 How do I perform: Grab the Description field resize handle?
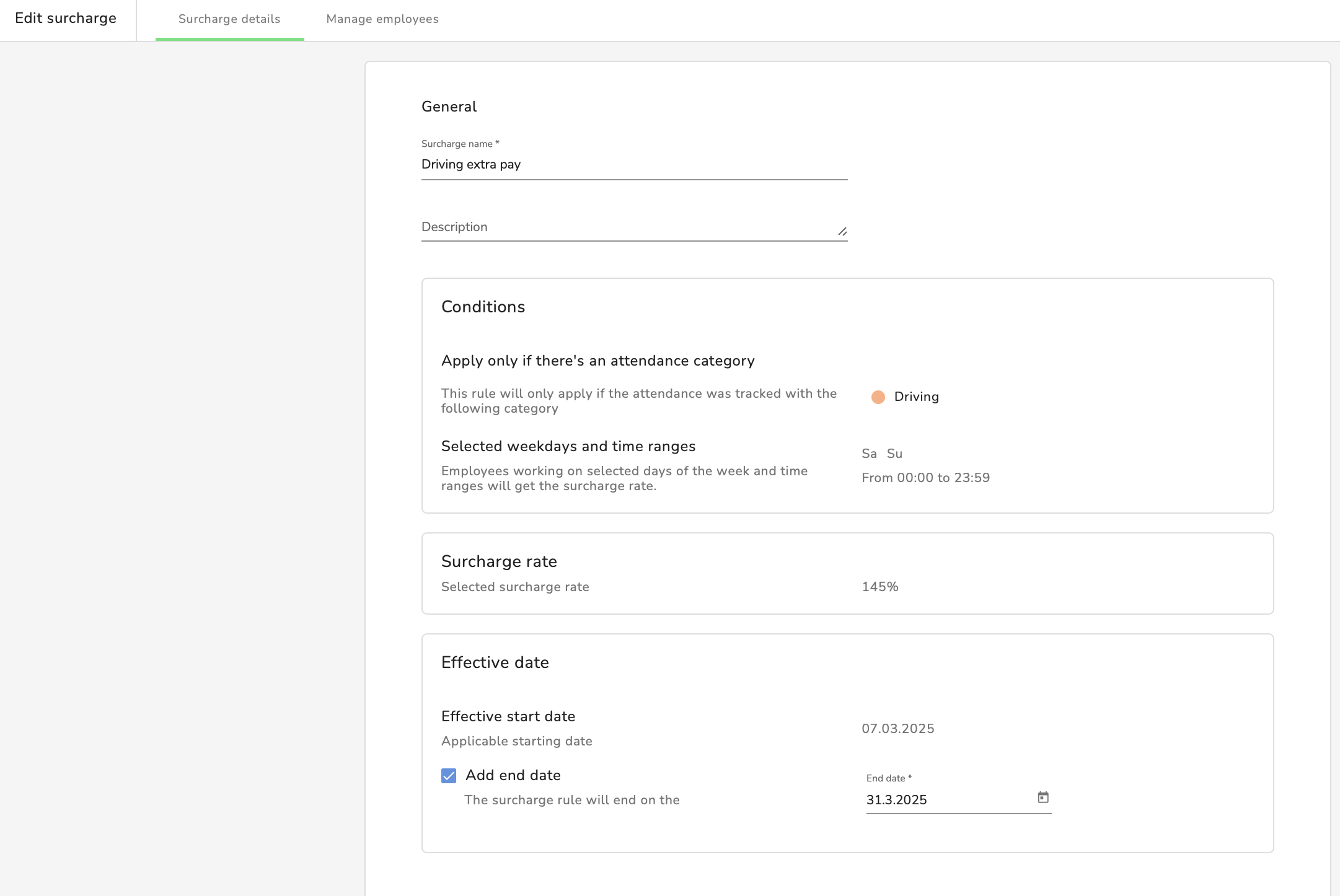click(842, 232)
